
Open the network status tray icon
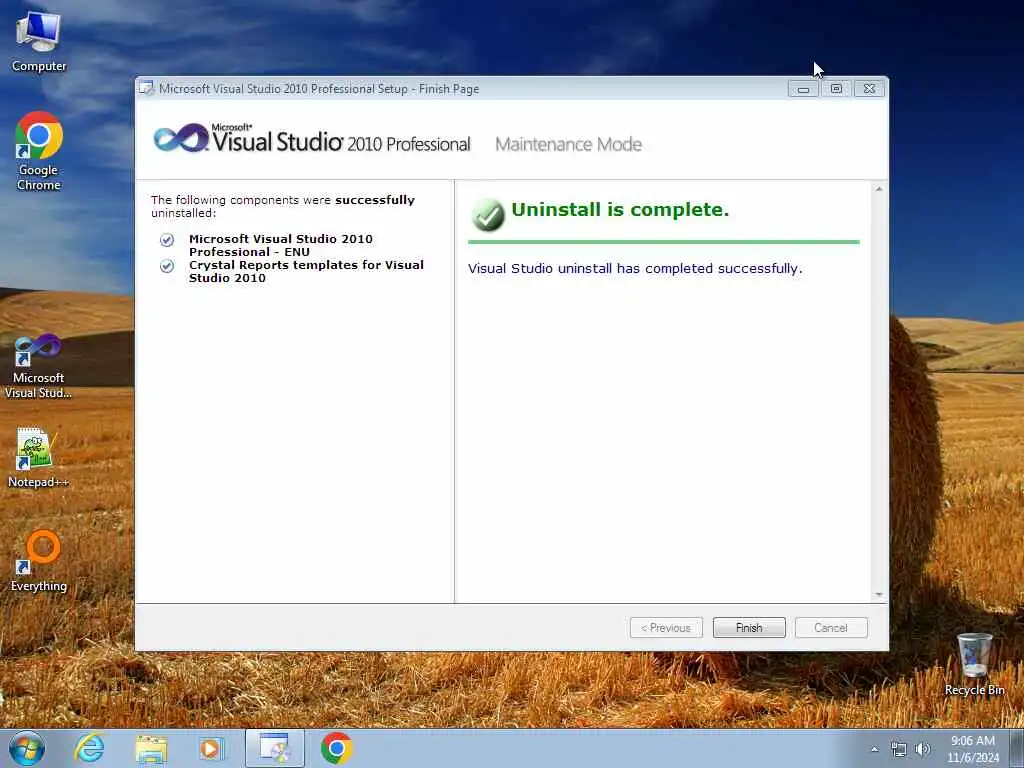click(x=899, y=749)
